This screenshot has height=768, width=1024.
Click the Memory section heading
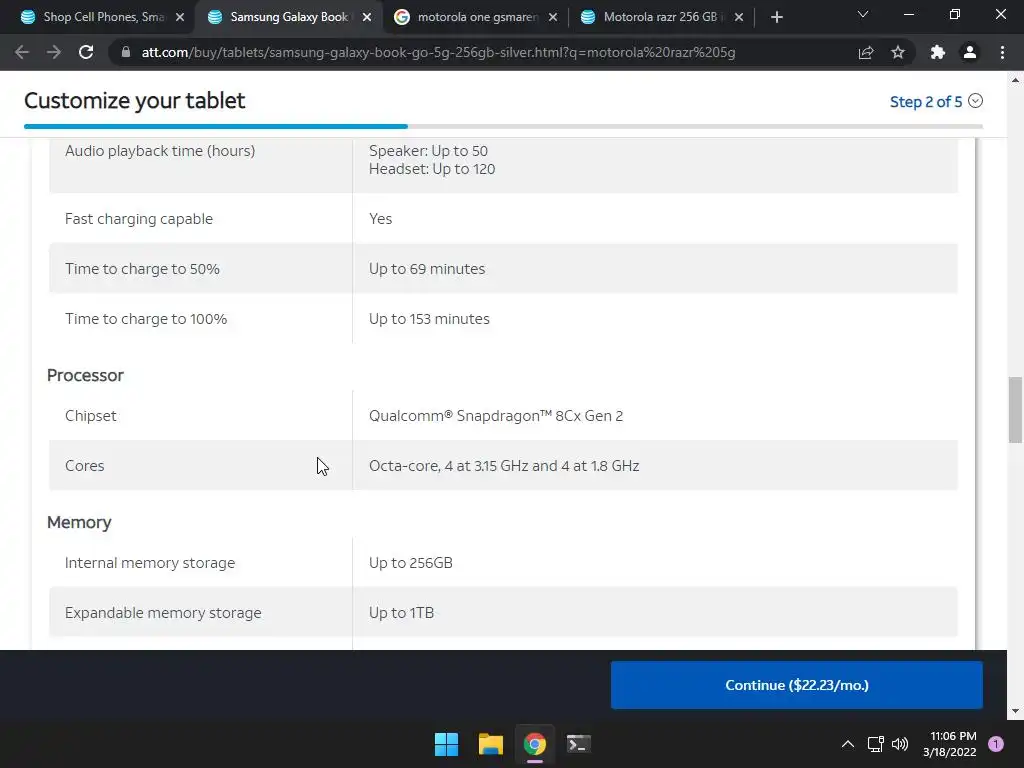tap(79, 522)
